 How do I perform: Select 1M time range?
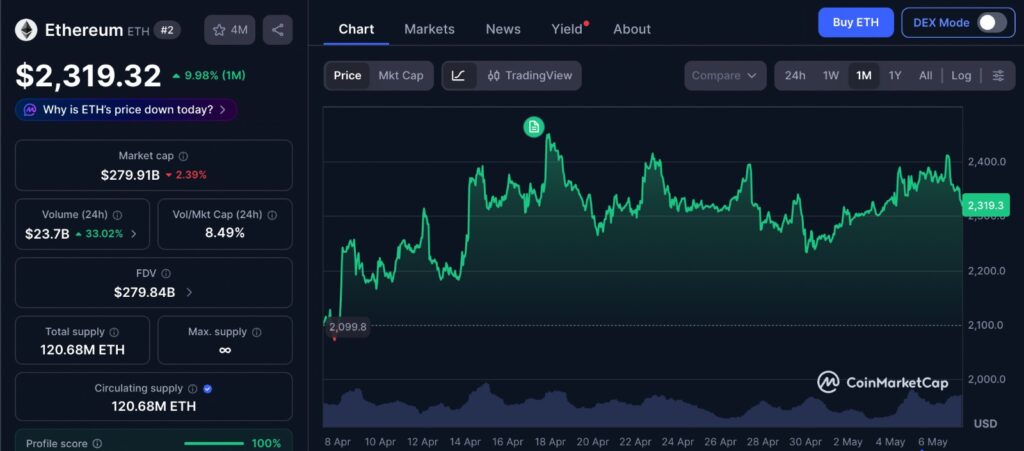864,76
